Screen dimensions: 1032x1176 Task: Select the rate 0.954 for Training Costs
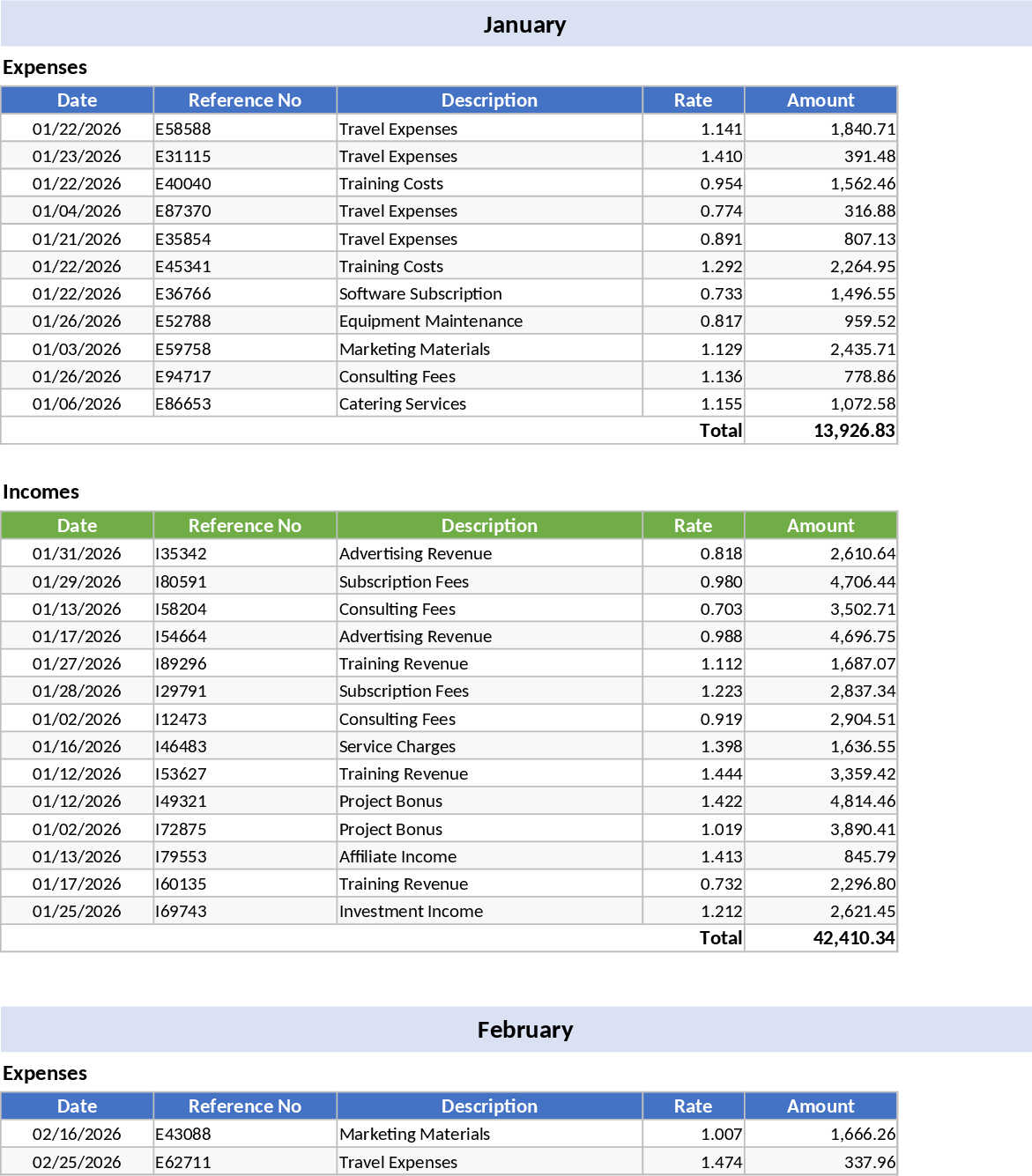click(x=720, y=182)
